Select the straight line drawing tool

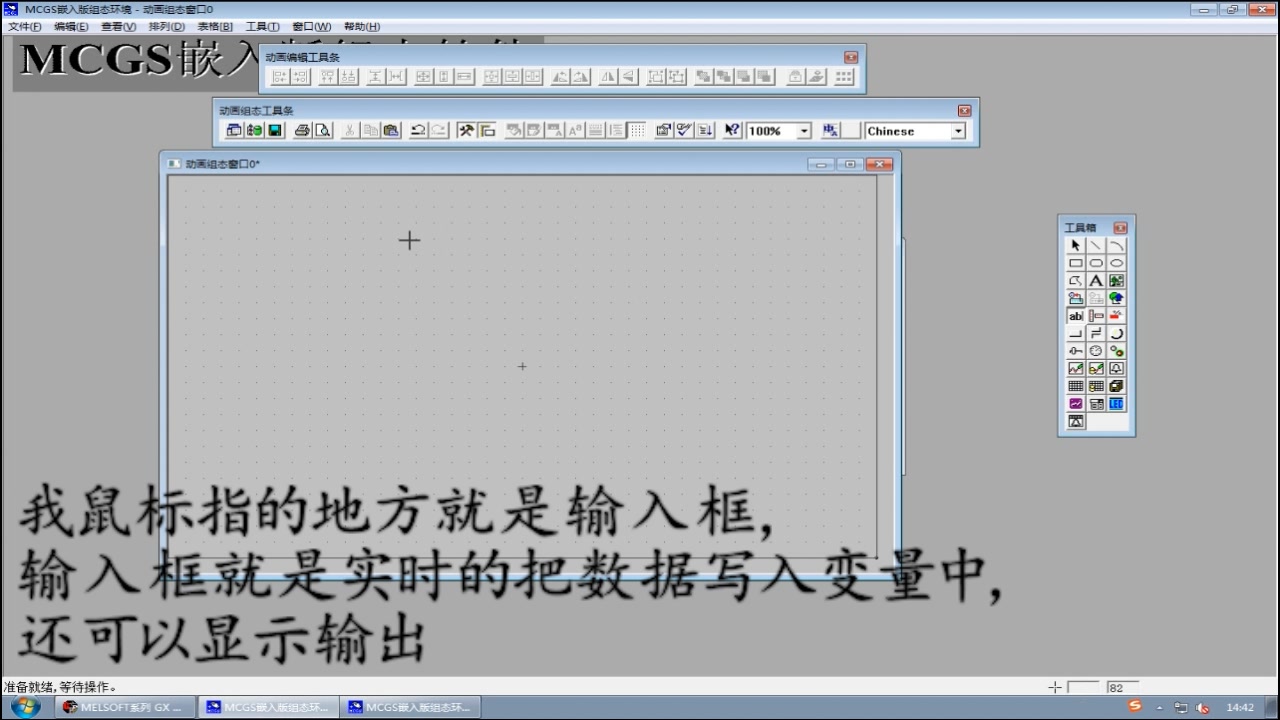(x=1096, y=245)
